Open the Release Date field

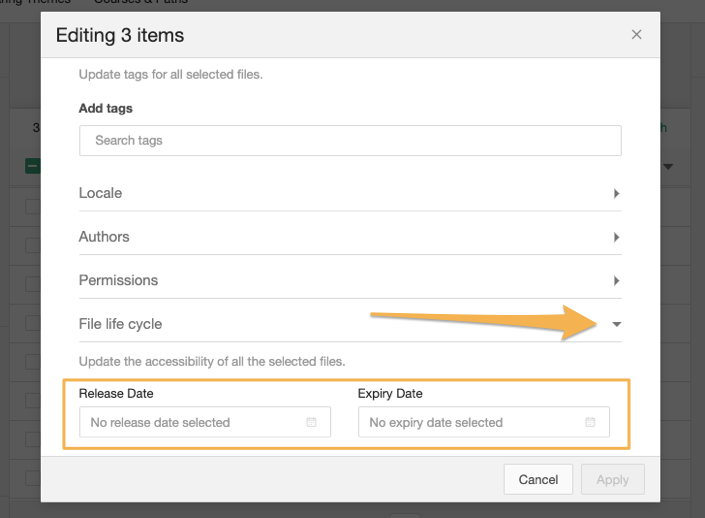click(x=205, y=422)
